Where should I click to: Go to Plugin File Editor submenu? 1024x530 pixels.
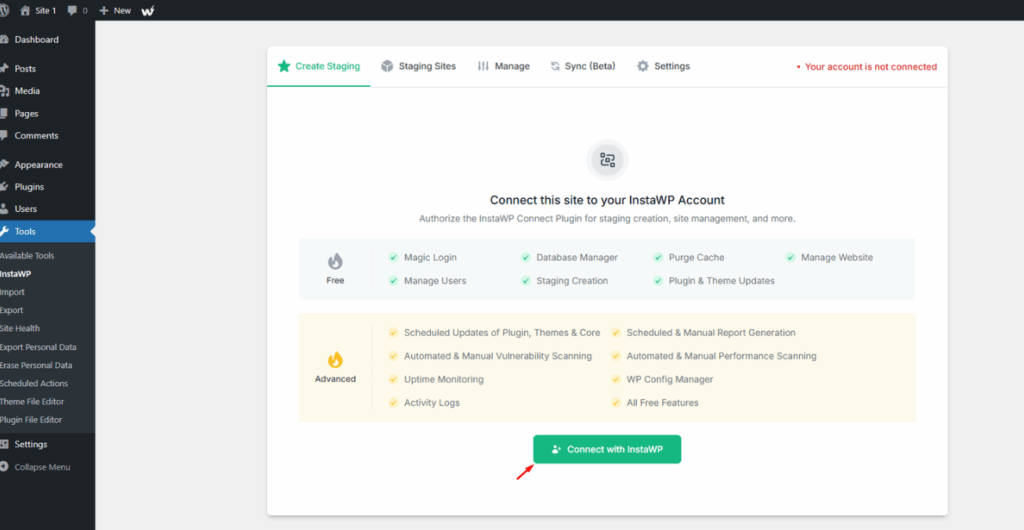(31, 420)
